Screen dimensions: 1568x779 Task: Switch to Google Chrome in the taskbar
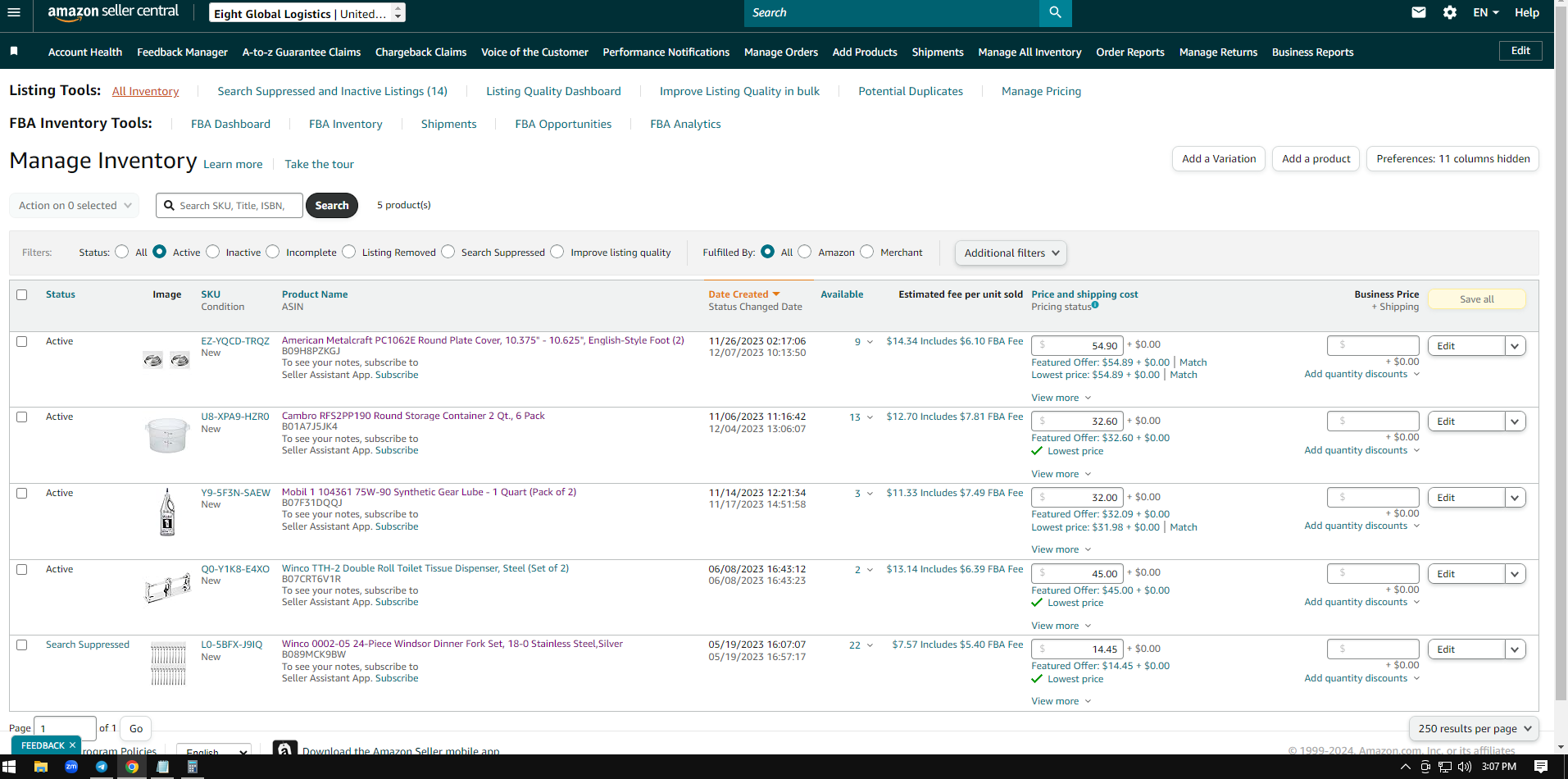tap(132, 767)
